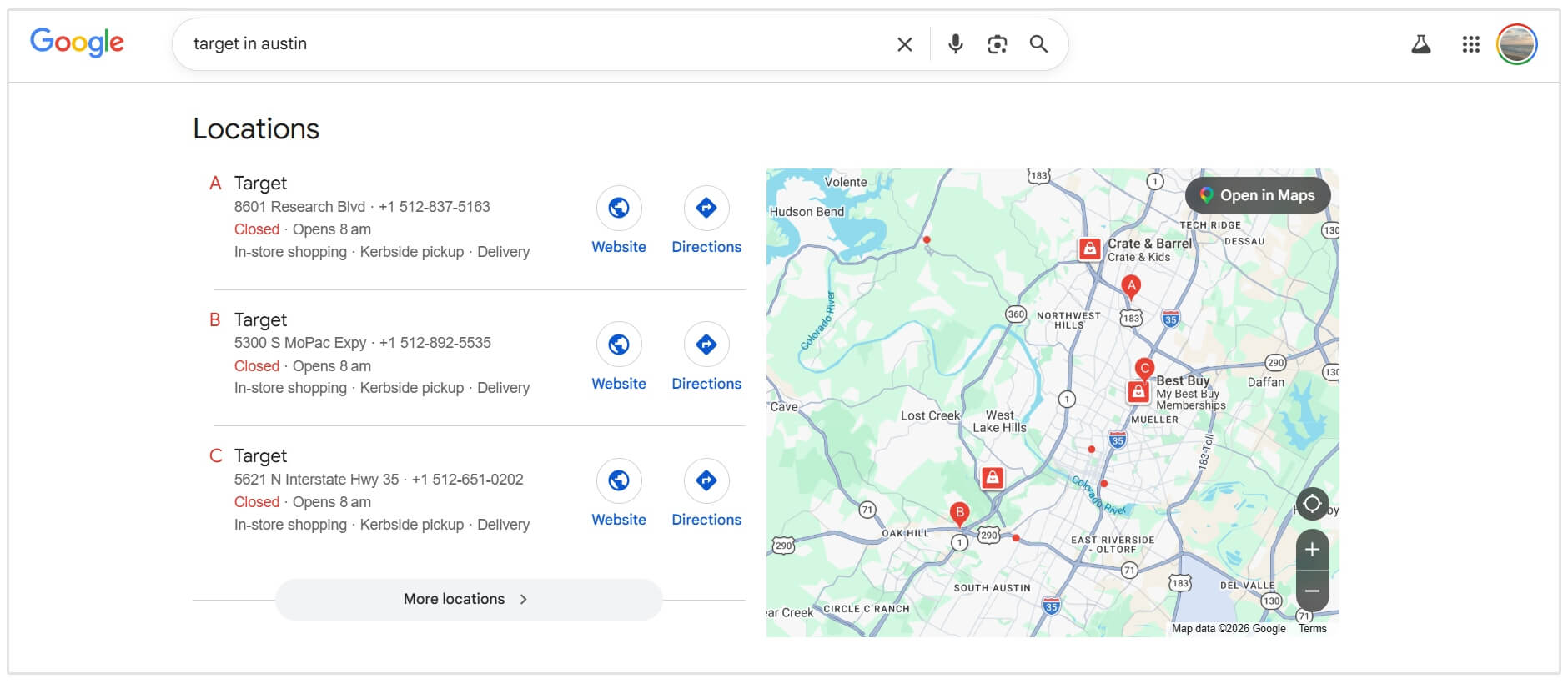This screenshot has width=1568, height=684.
Task: Clear the search box text
Action: coord(904,44)
